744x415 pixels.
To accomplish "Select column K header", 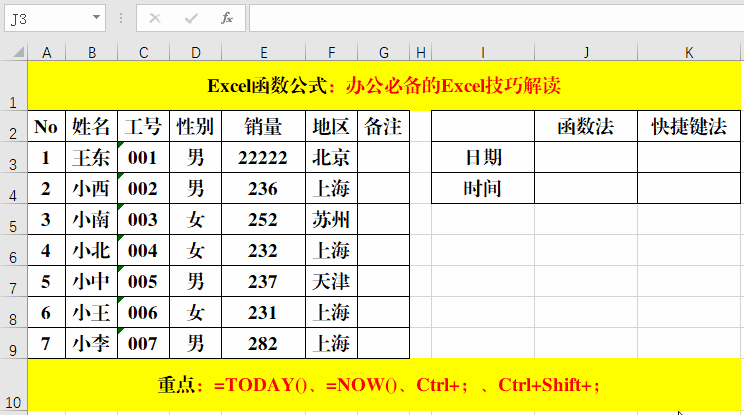I will (x=689, y=52).
